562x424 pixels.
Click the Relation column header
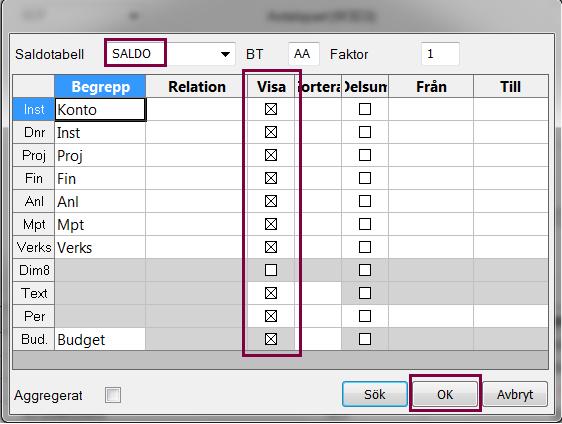tap(196, 86)
